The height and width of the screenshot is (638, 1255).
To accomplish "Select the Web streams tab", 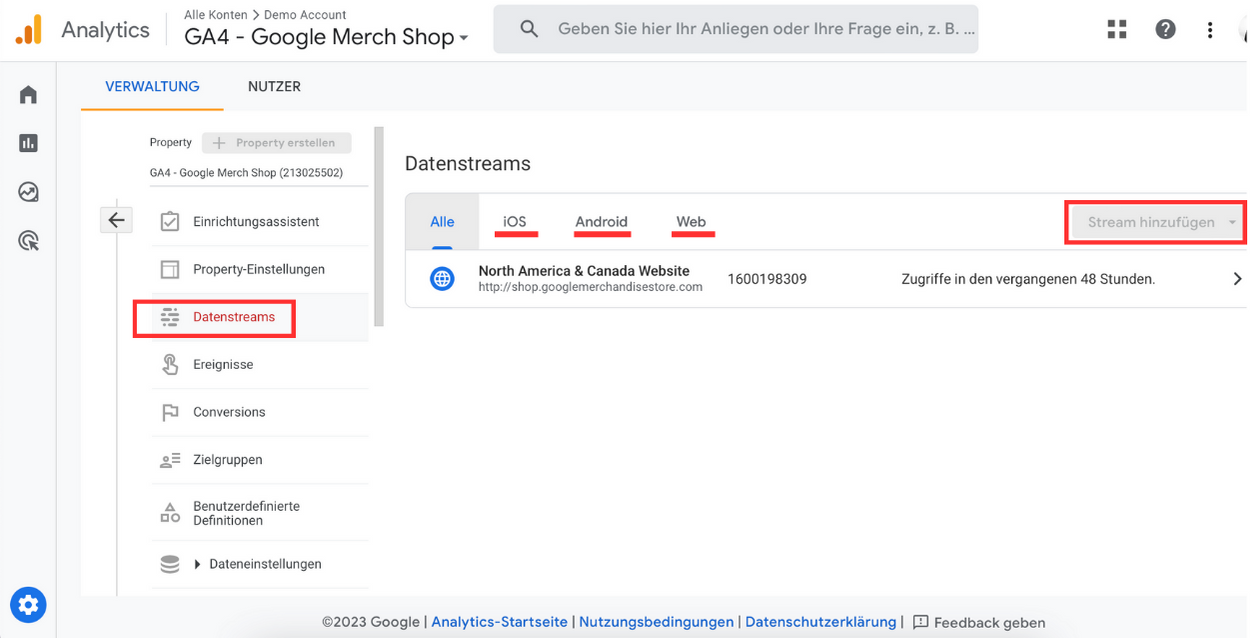I will (x=691, y=222).
